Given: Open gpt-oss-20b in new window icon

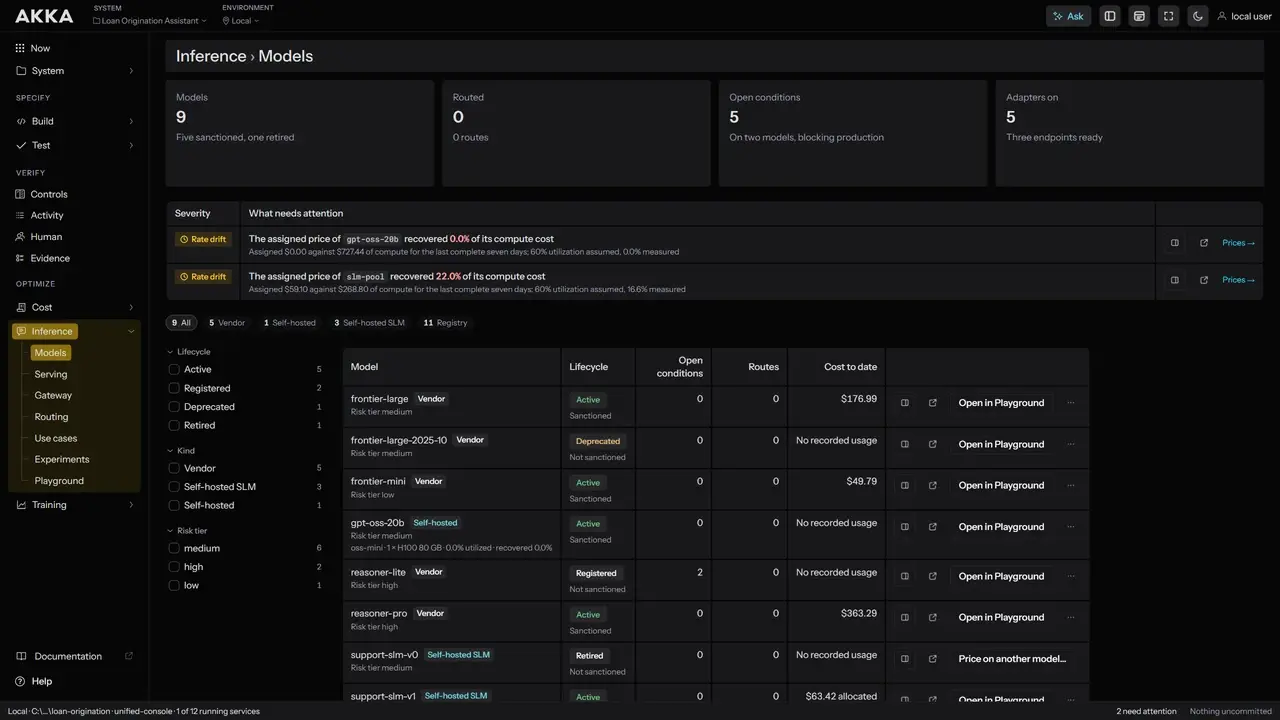Looking at the screenshot, I should (x=933, y=527).
